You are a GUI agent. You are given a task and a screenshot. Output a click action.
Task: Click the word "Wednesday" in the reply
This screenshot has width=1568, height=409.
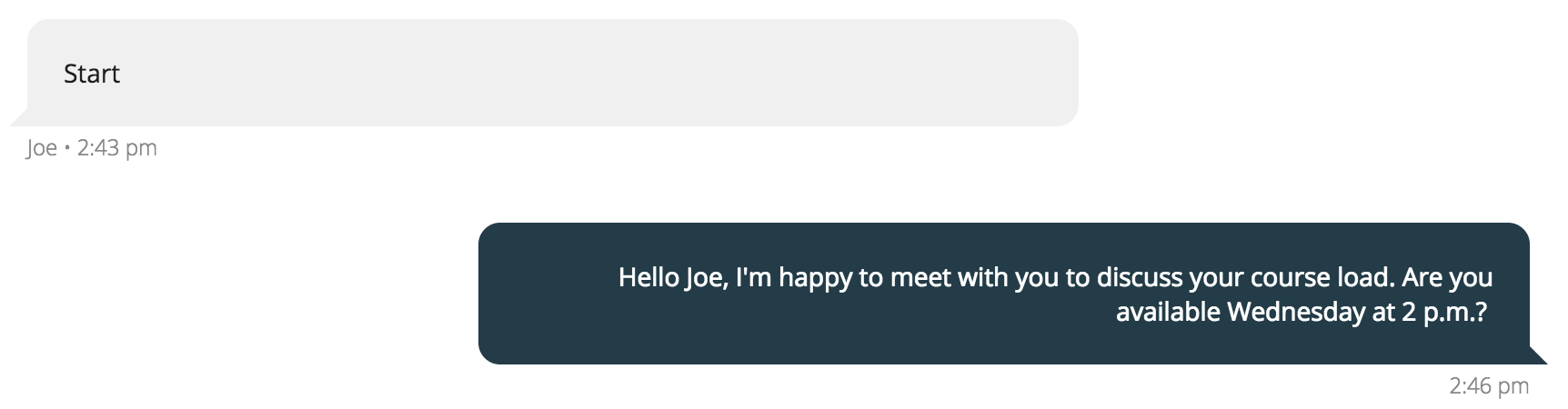(1296, 313)
